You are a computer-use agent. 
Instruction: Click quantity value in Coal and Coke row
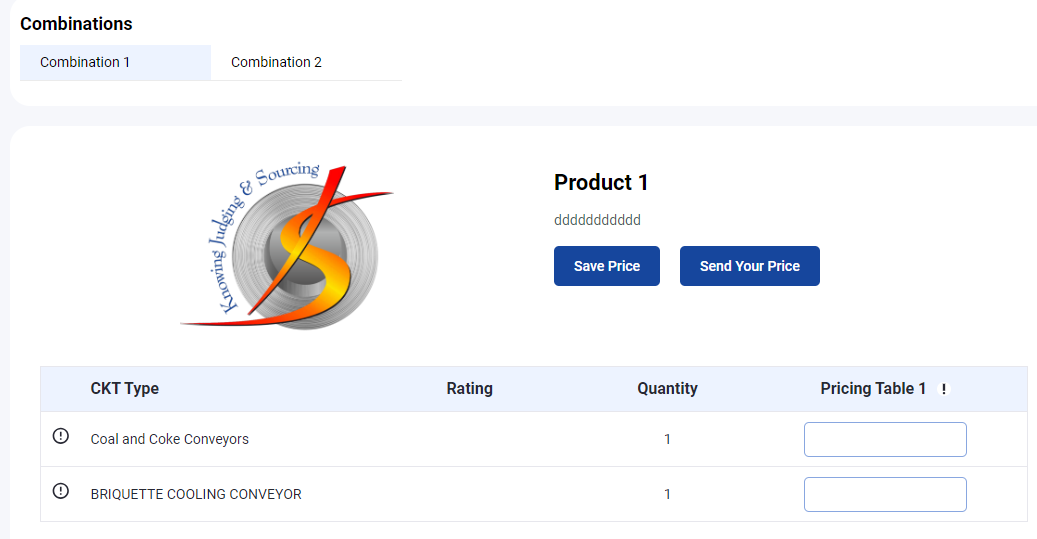(667, 439)
